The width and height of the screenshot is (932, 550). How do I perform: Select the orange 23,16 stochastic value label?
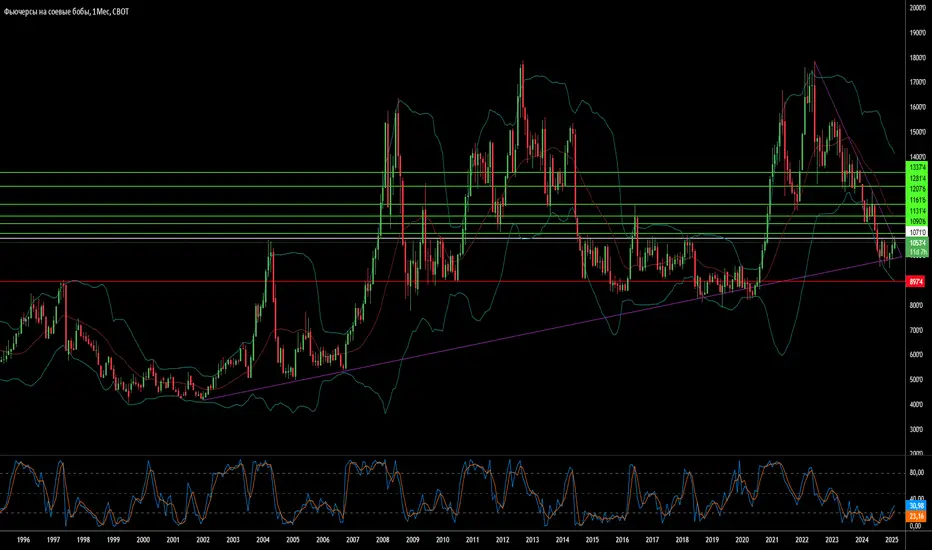tap(916, 517)
